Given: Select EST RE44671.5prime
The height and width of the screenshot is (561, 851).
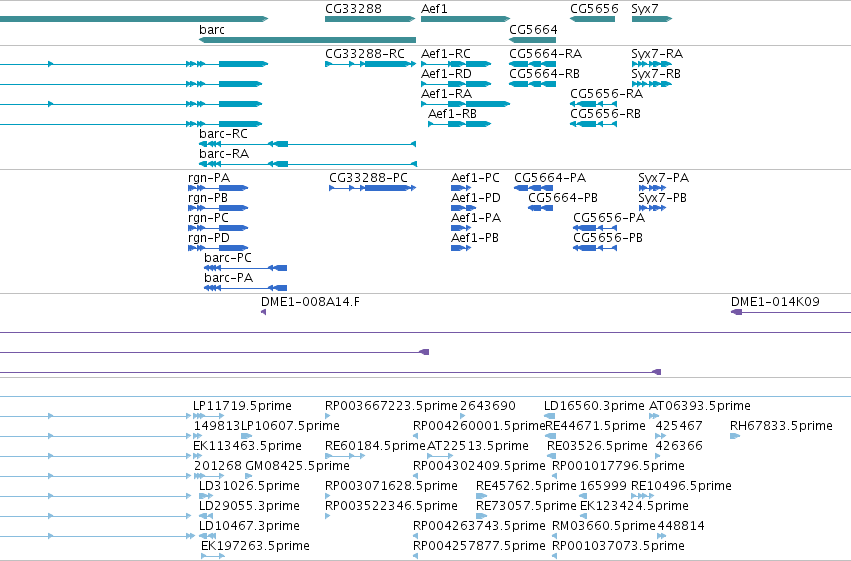Looking at the screenshot, I should pos(550,437).
